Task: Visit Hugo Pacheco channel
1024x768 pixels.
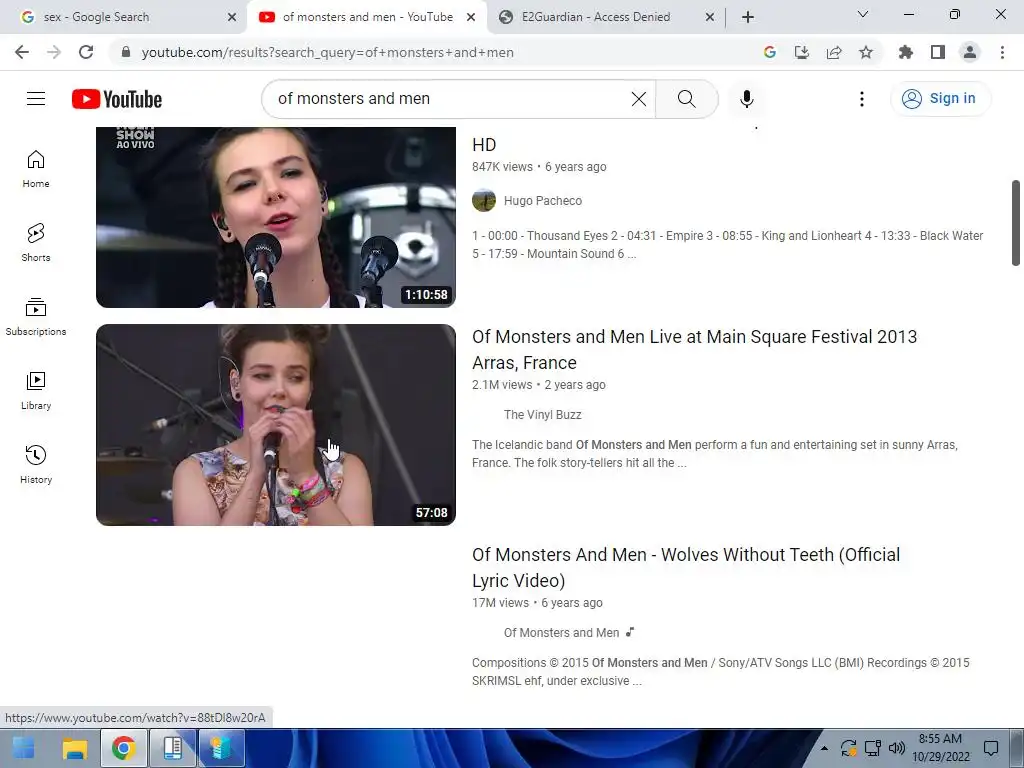Action: click(x=543, y=200)
